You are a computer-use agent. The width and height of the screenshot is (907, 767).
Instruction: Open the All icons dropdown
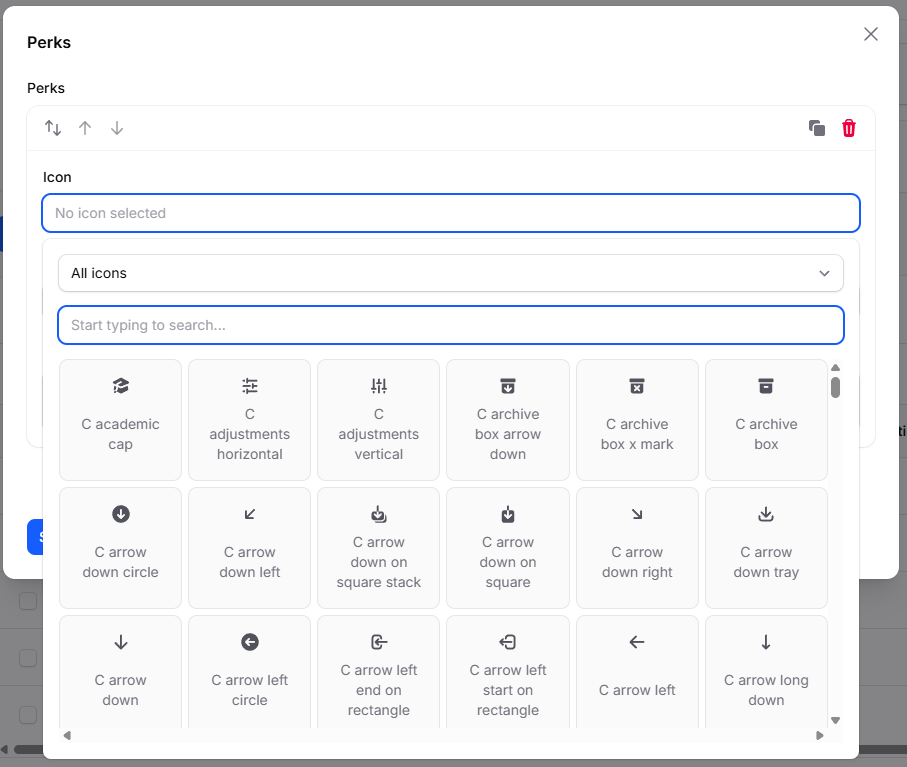[450, 273]
